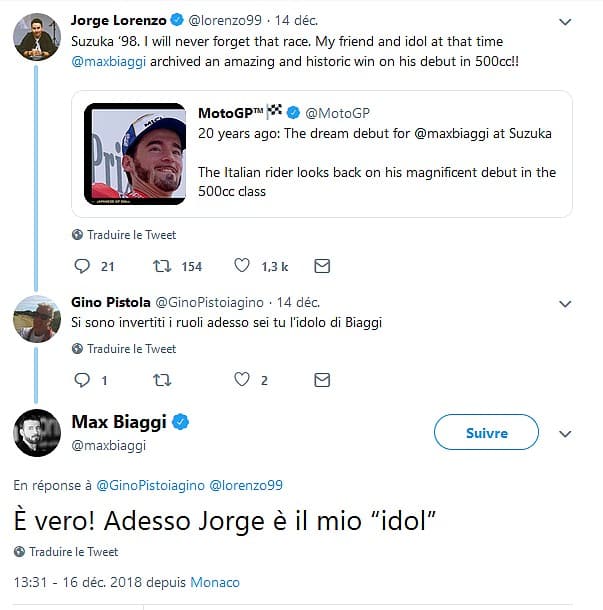Retweet Gino Pistola's reply
The height and width of the screenshot is (610, 603).
[162, 380]
